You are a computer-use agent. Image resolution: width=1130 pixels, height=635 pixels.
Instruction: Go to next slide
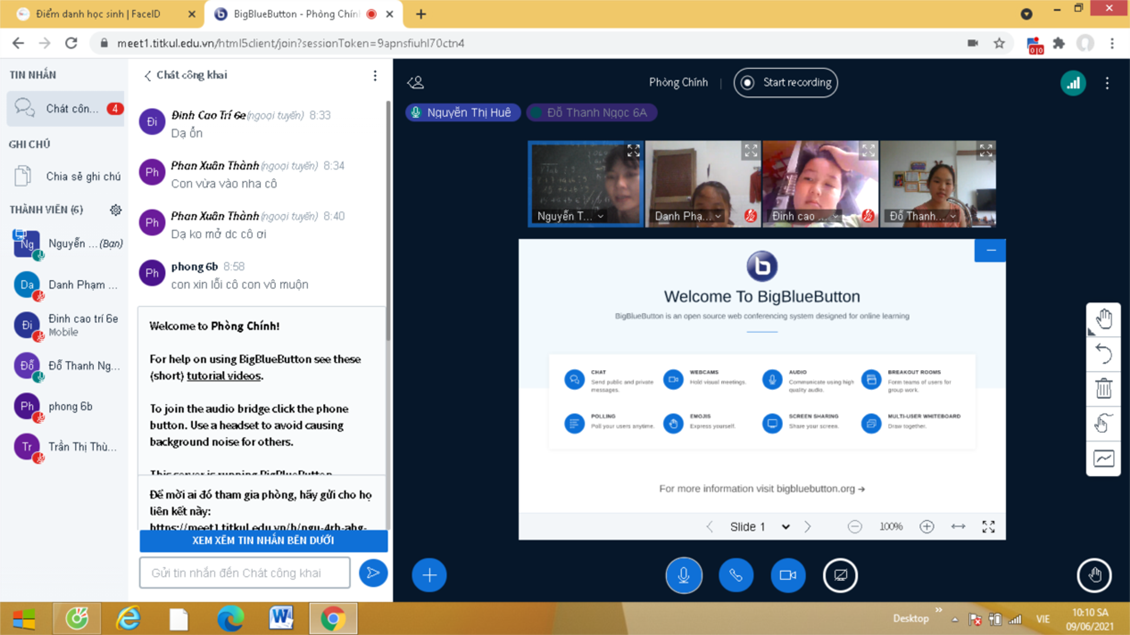pos(808,527)
